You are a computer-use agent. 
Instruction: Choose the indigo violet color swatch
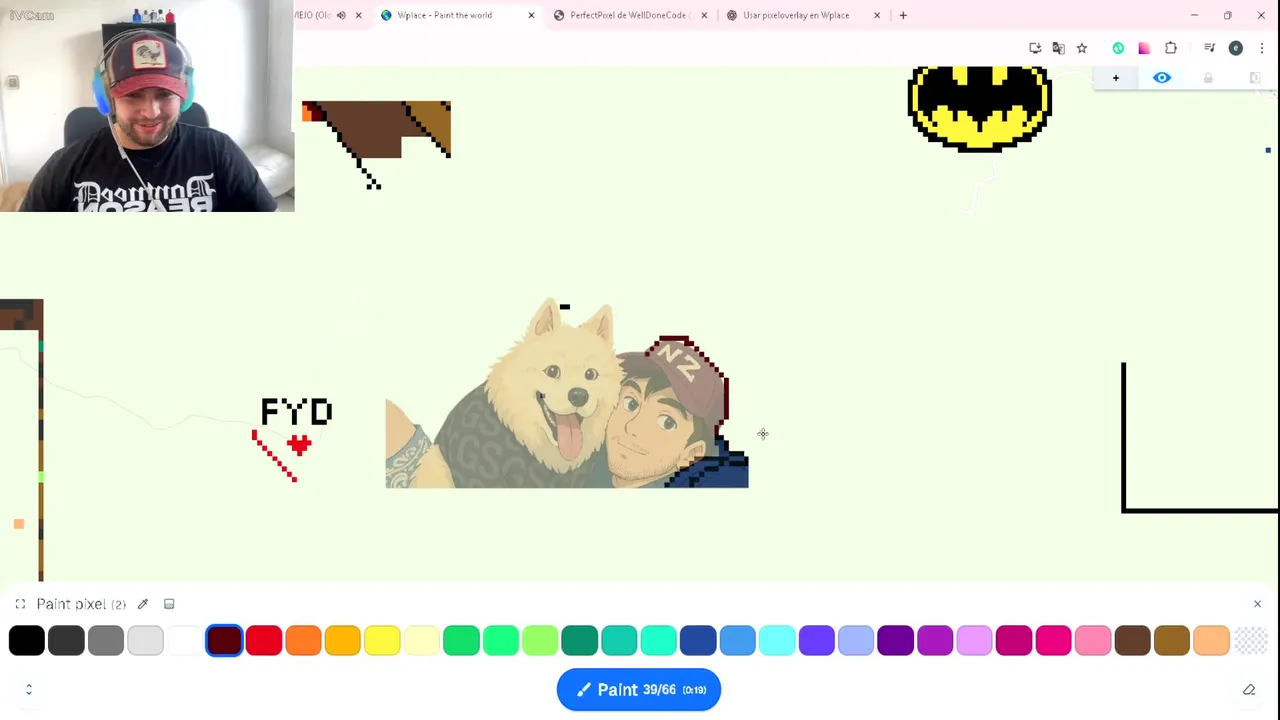coord(817,640)
